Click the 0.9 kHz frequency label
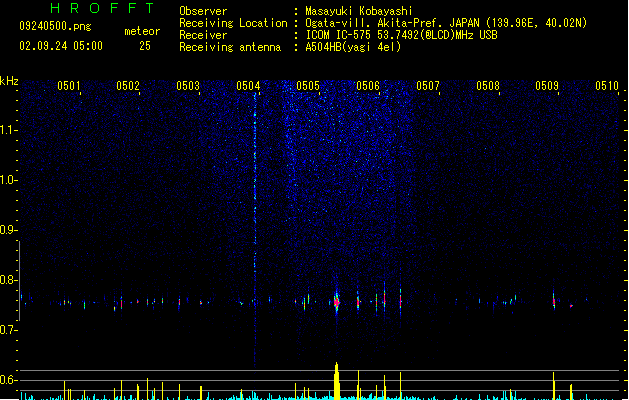The image size is (629, 400). (8, 230)
